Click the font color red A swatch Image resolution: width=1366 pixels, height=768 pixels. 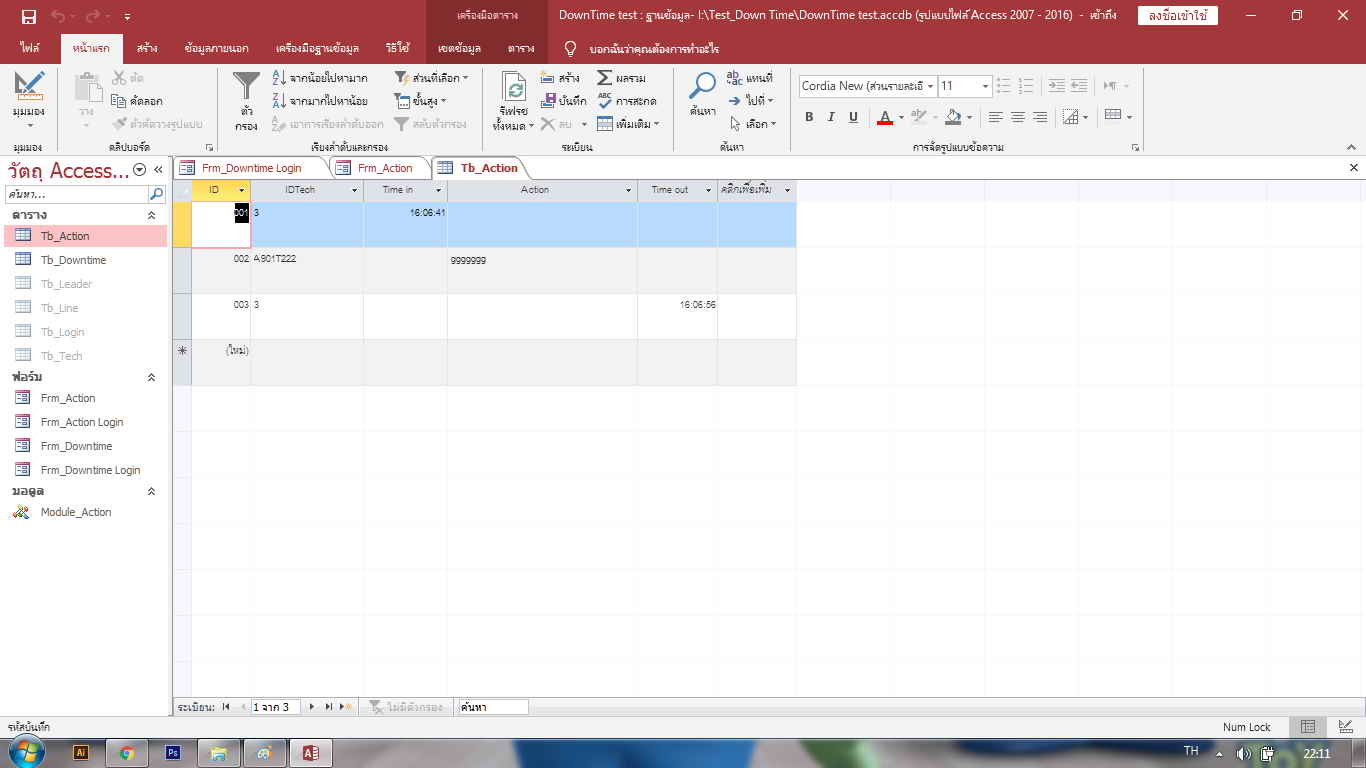884,118
